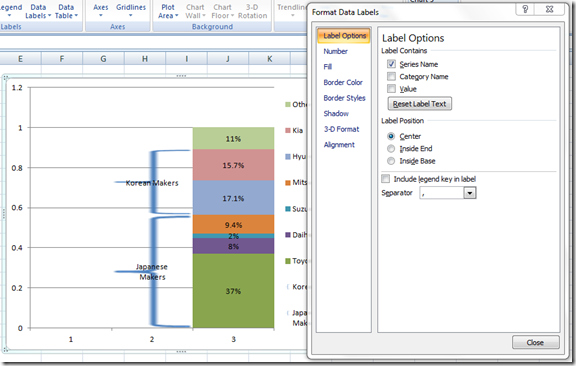The height and width of the screenshot is (366, 576).
Task: Open the Data Table ribbon dropdown
Action: (x=66, y=11)
